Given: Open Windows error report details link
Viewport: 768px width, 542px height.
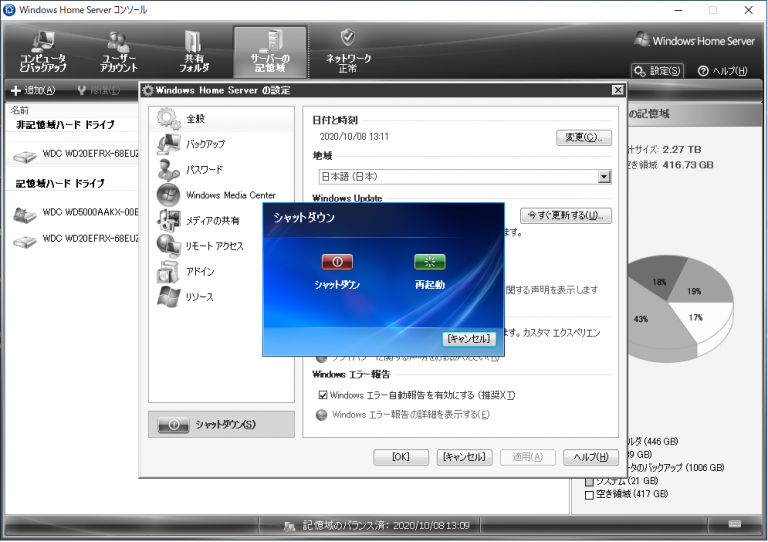Looking at the screenshot, I should click(x=410, y=415).
